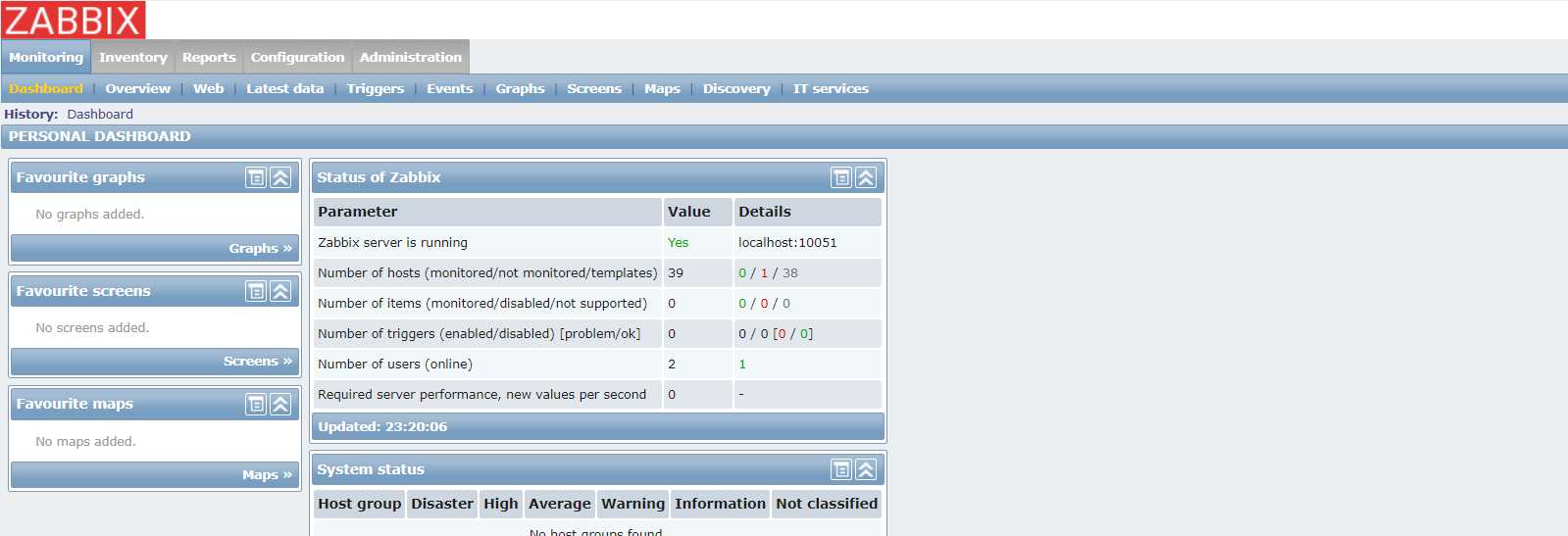
Task: Open the IT services submenu item
Action: 831,88
